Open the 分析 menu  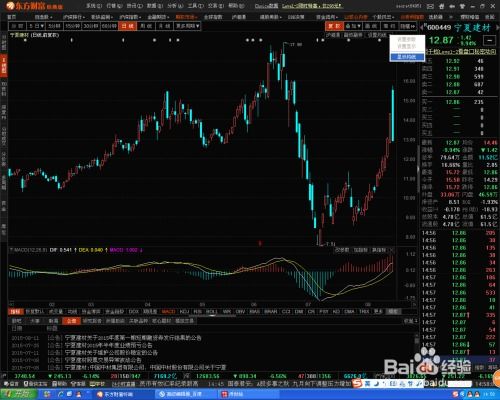coord(175,6)
